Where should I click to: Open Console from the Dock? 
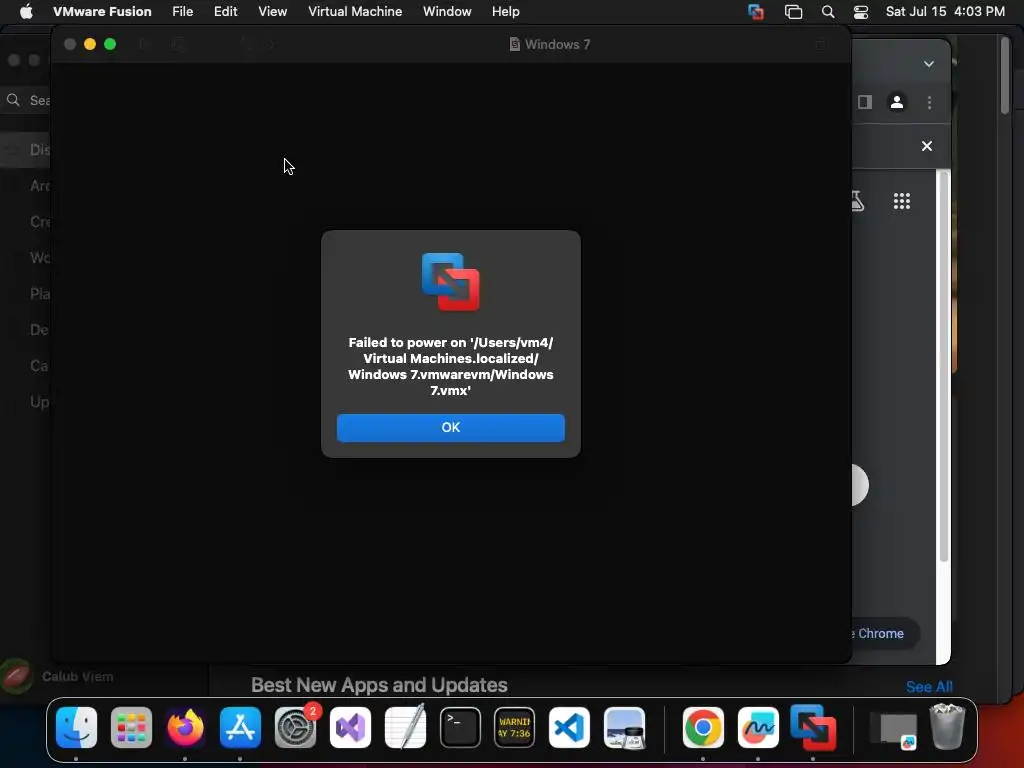(x=515, y=728)
